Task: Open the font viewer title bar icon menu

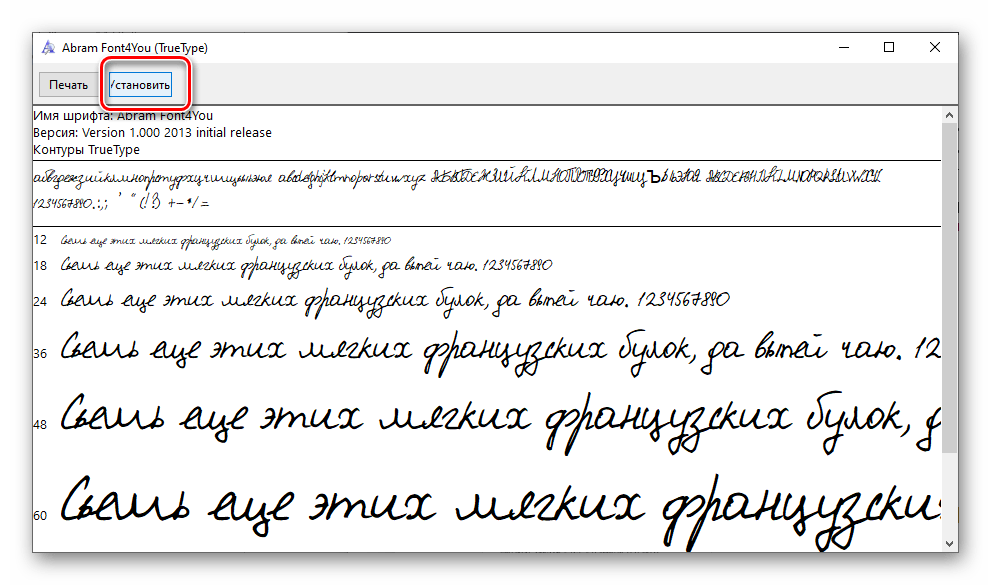Action: pos(47,47)
